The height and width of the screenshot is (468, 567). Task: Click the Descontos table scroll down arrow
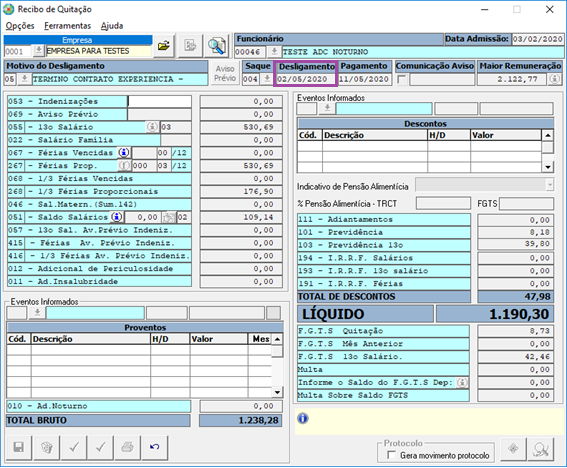(x=548, y=167)
